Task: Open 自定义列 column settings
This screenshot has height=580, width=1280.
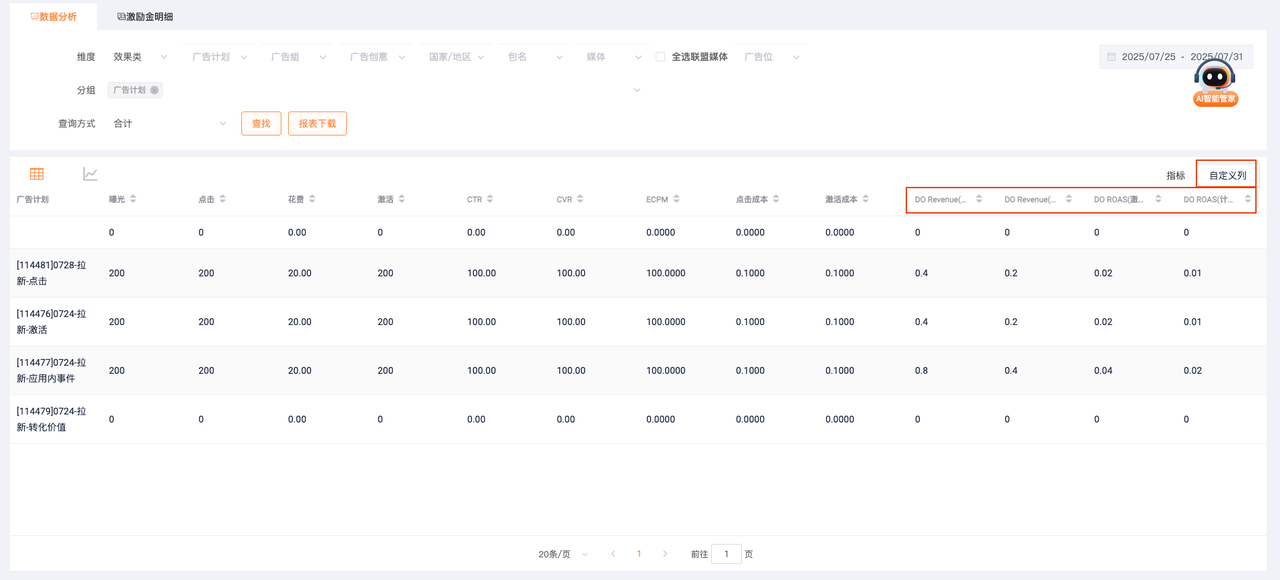Action: [x=1227, y=175]
